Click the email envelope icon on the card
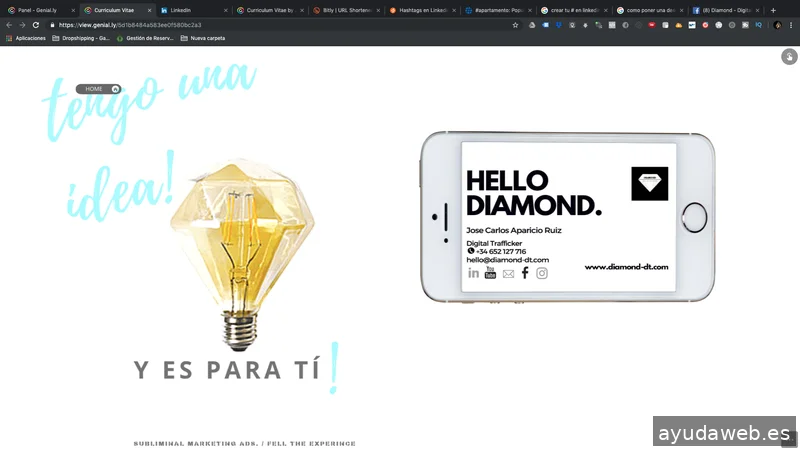 click(x=508, y=274)
